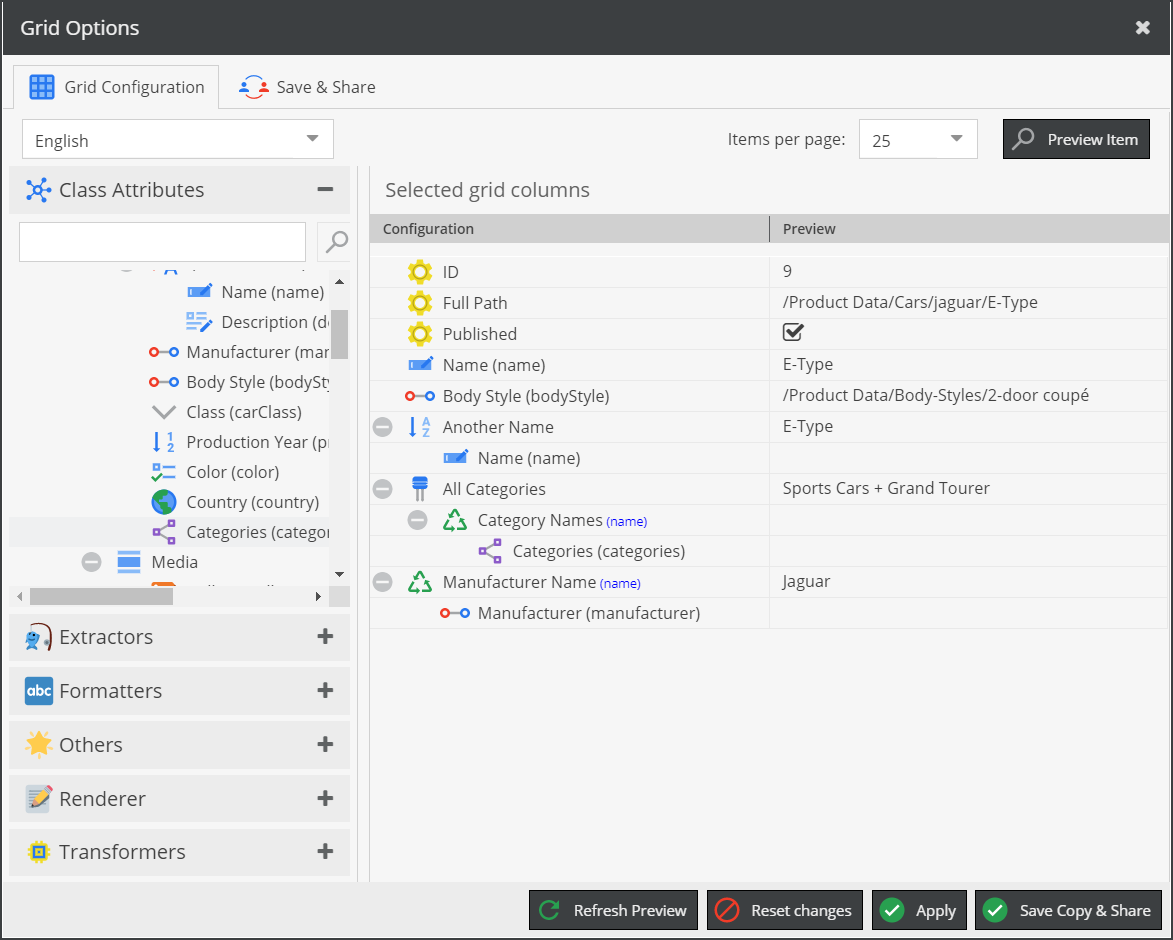Click the recycle icon beside Manufacturer Name
The image size is (1173, 940).
[420, 583]
